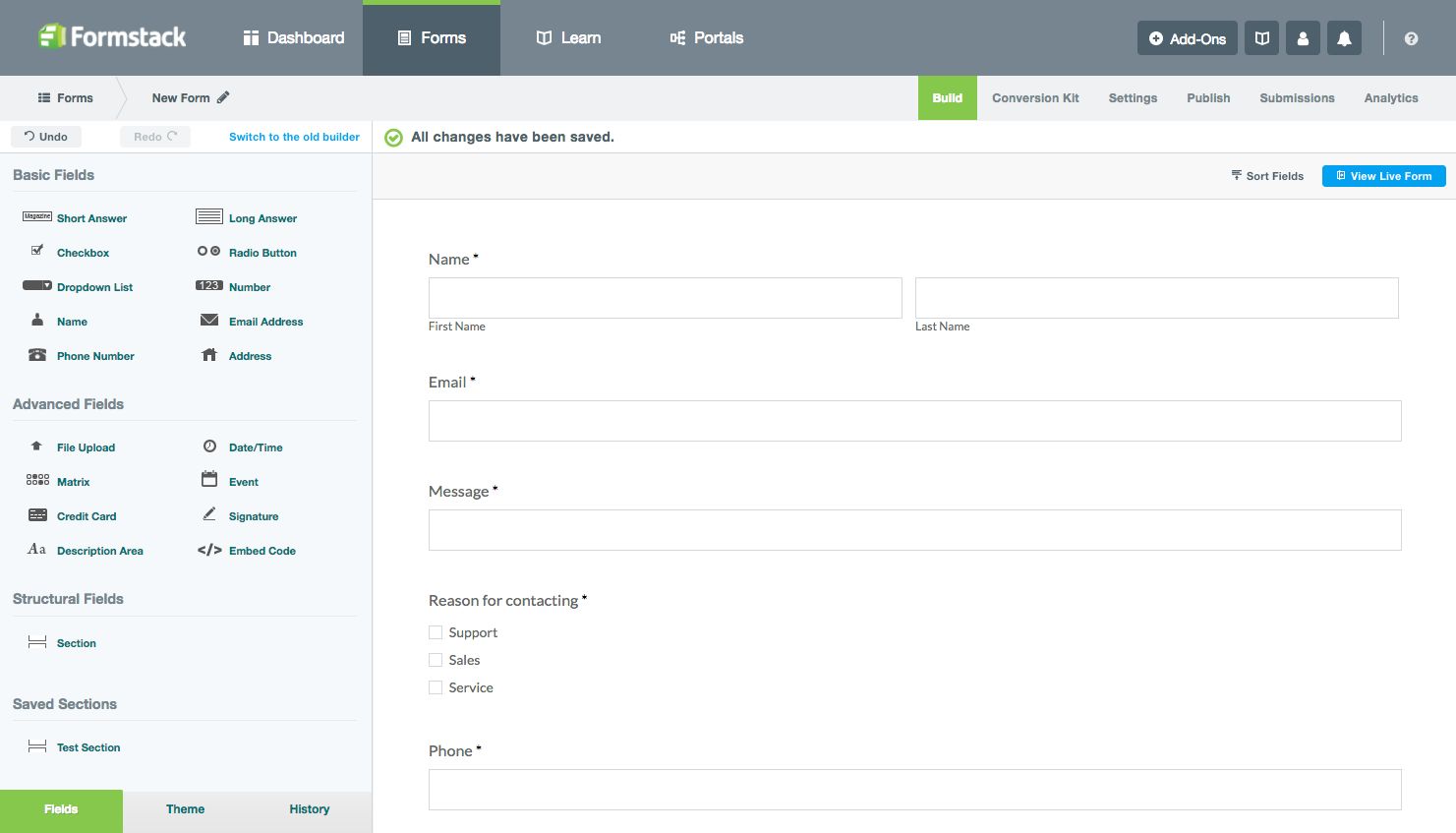This screenshot has width=1456, height=833.
Task: Add a File Upload field
Action: [x=86, y=447]
